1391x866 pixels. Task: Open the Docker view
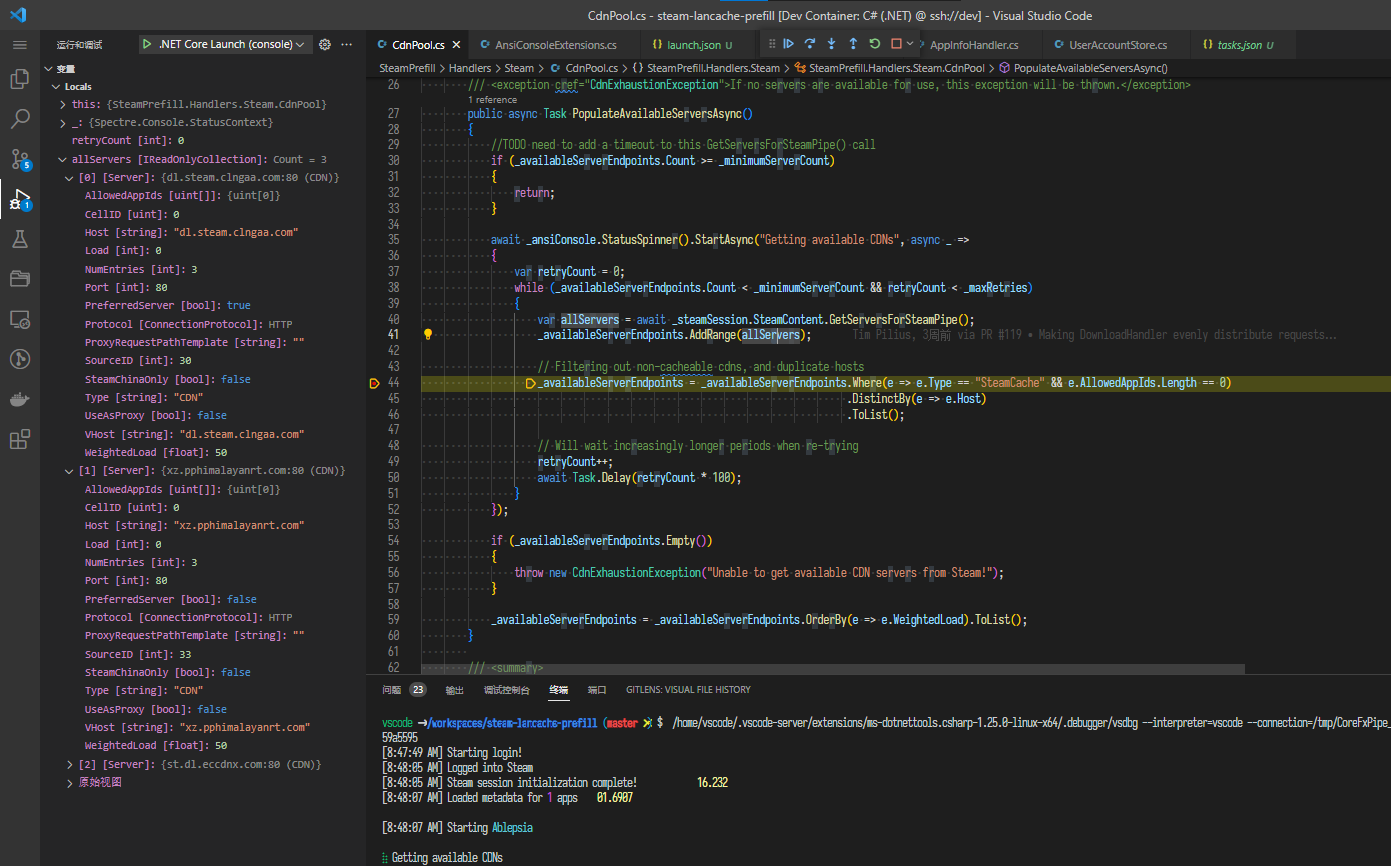point(19,399)
